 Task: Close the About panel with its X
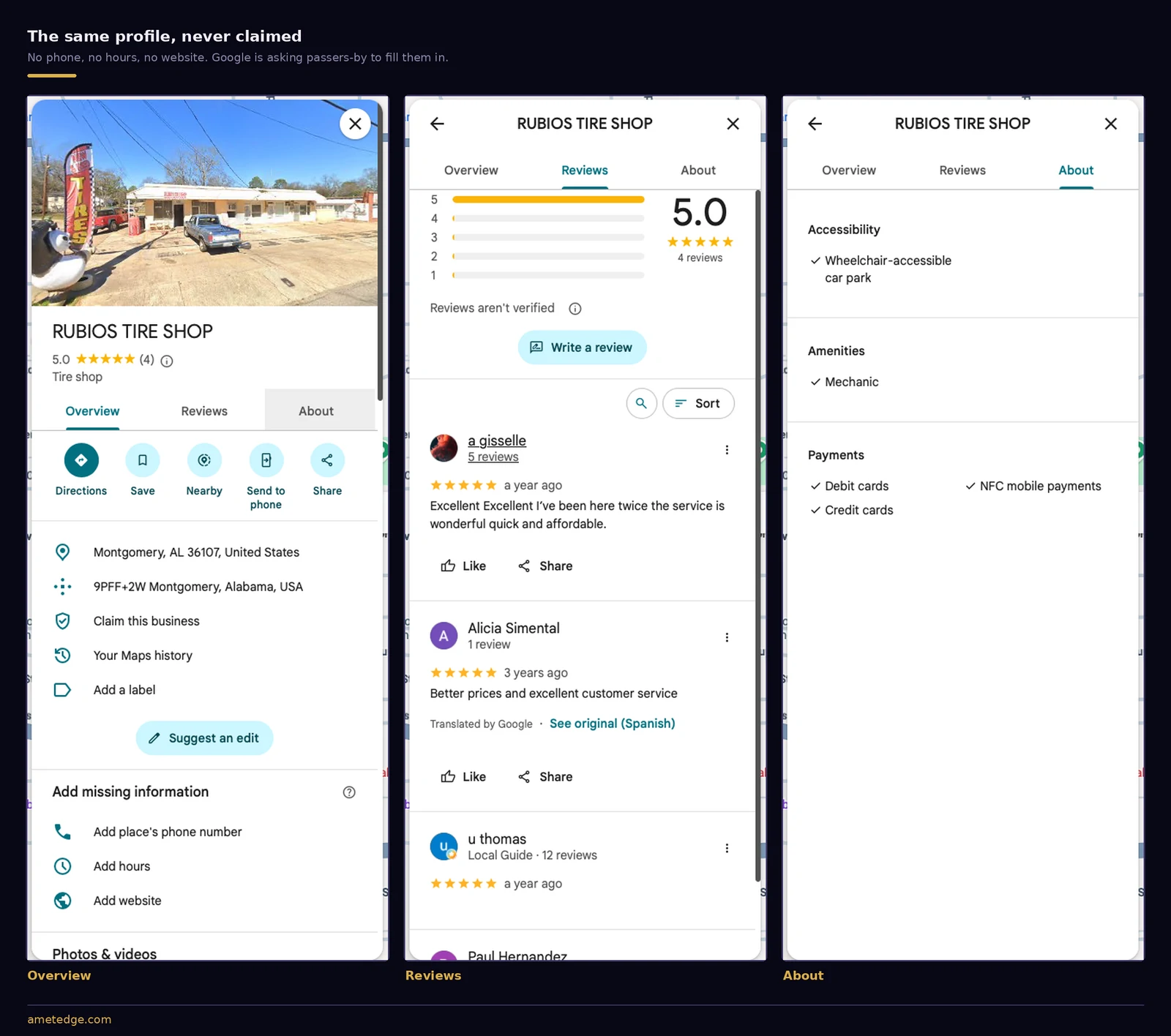[x=1110, y=124]
